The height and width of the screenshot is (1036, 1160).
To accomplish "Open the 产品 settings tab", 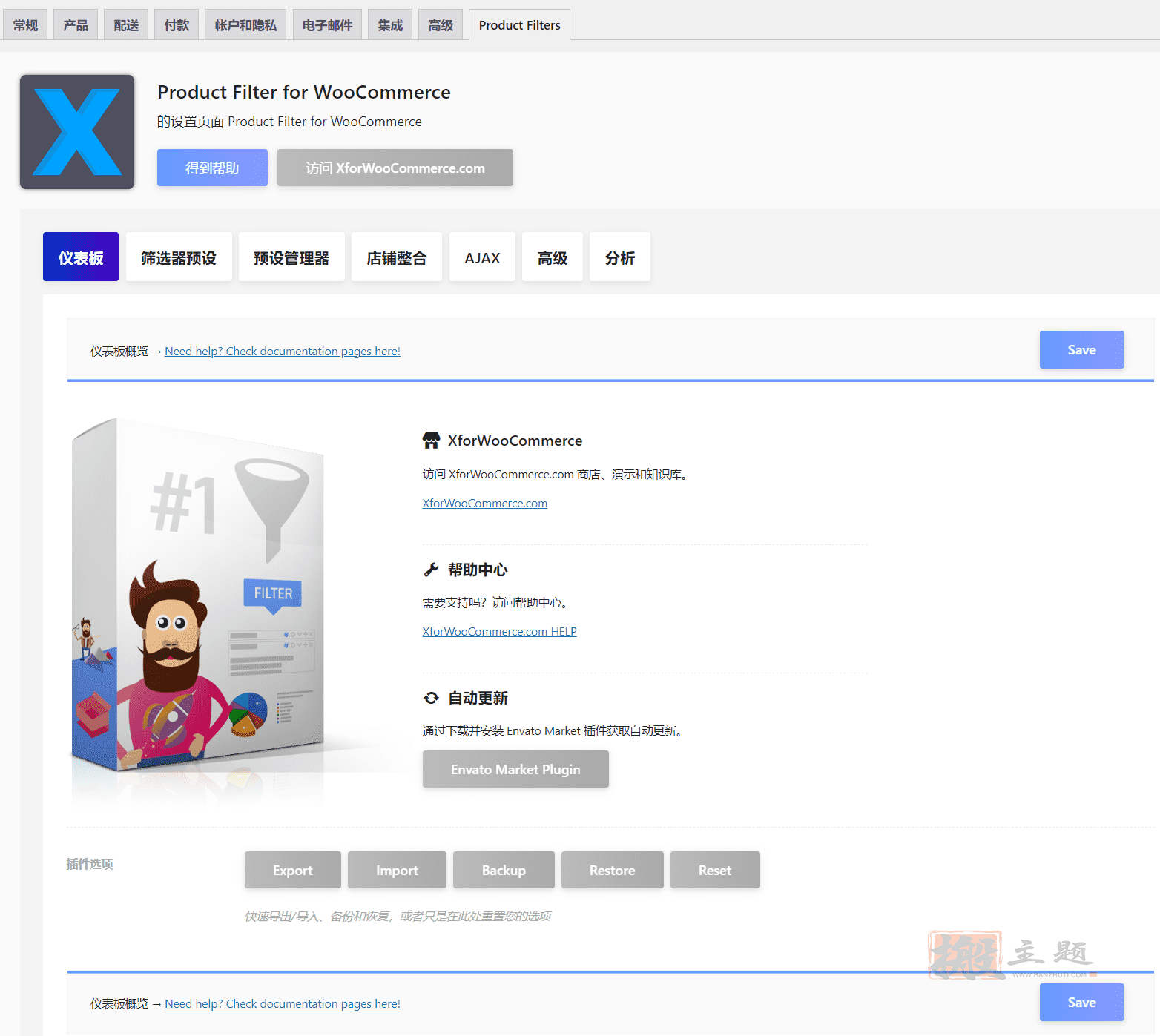I will pos(76,25).
